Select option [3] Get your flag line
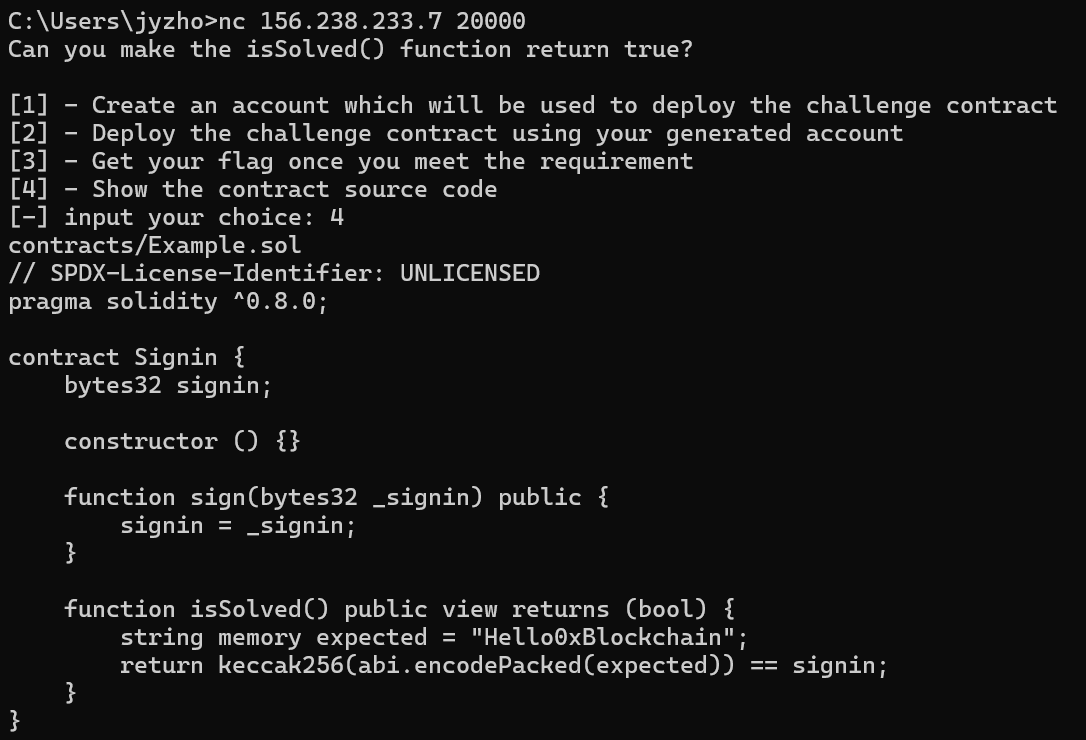Screen dimensions: 1086x740 (350, 161)
